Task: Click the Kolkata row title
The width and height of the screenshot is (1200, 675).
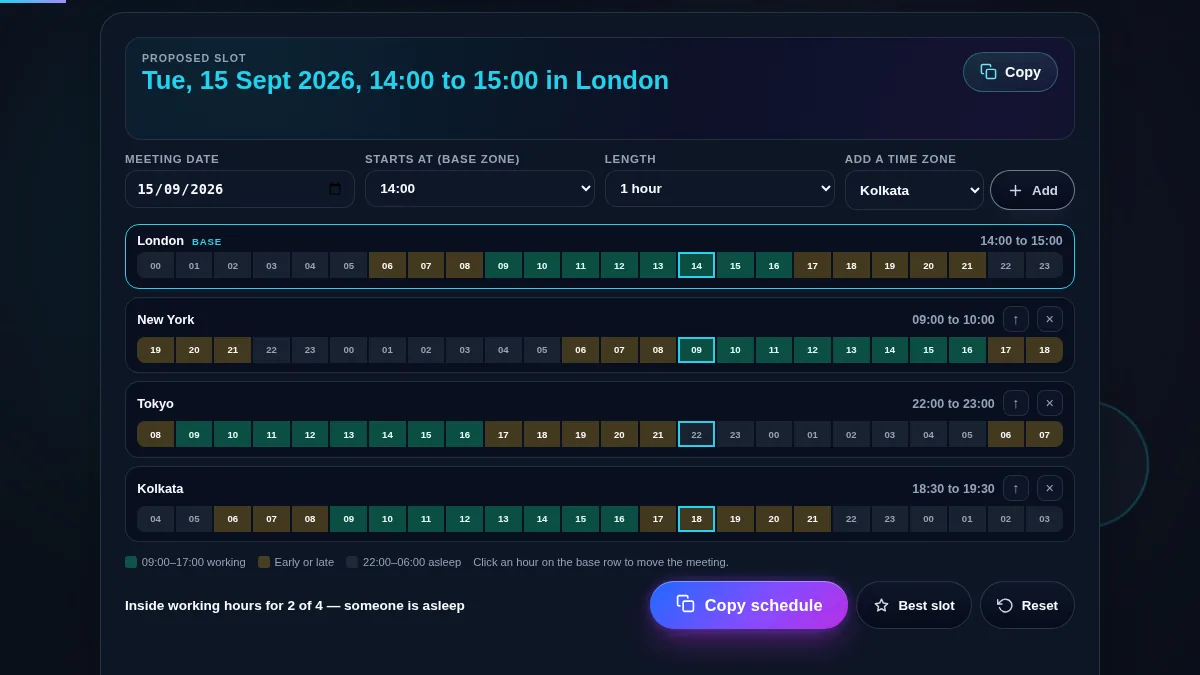Action: point(160,488)
